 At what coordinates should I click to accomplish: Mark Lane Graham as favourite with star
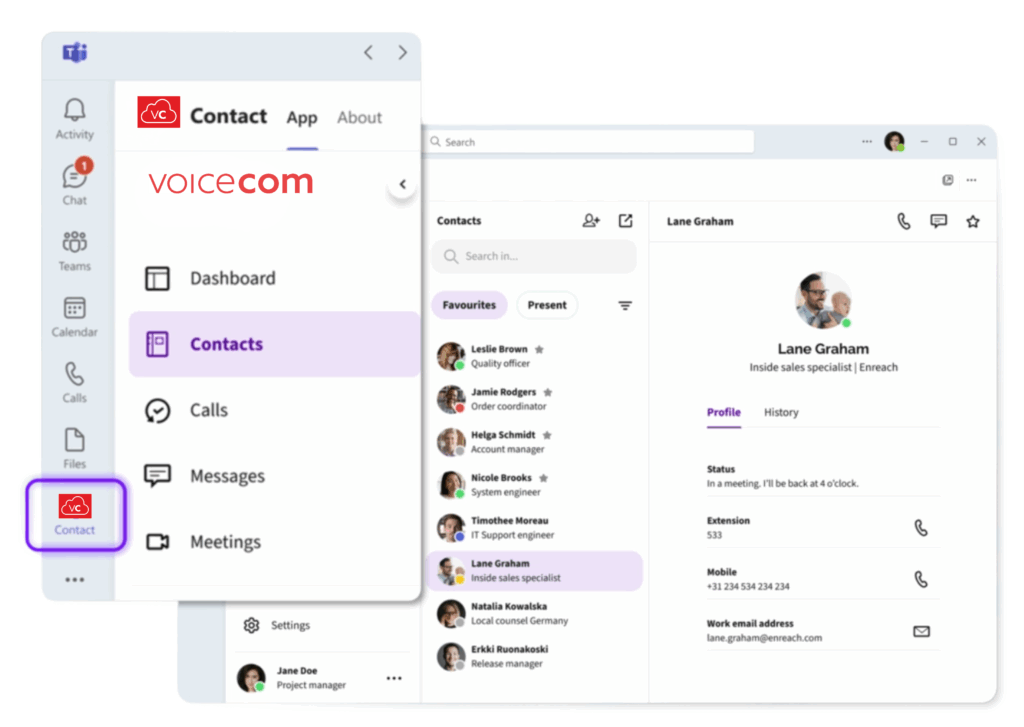[973, 221]
